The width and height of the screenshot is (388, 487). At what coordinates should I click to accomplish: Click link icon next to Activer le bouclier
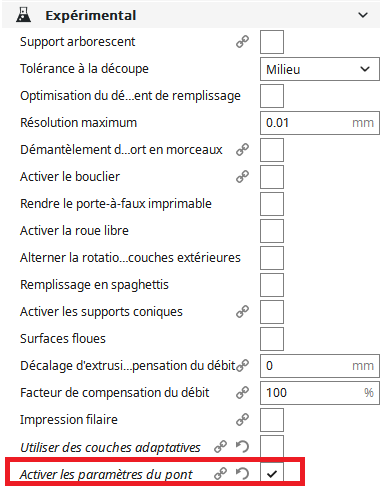tap(242, 177)
